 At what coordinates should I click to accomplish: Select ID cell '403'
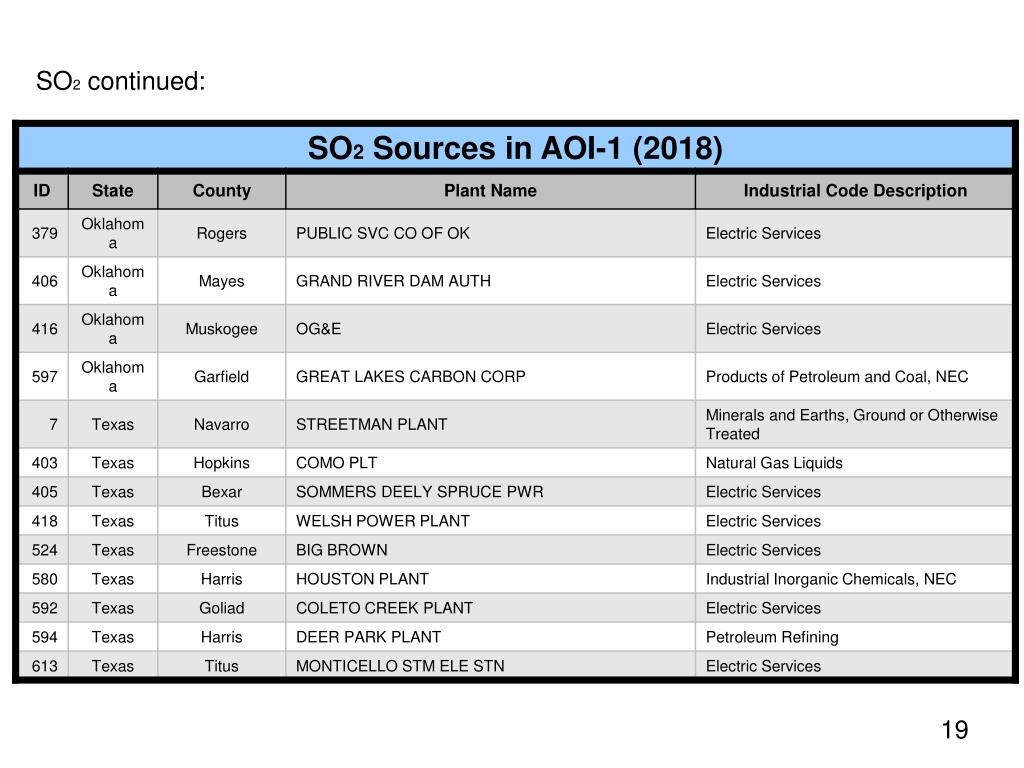pos(44,463)
